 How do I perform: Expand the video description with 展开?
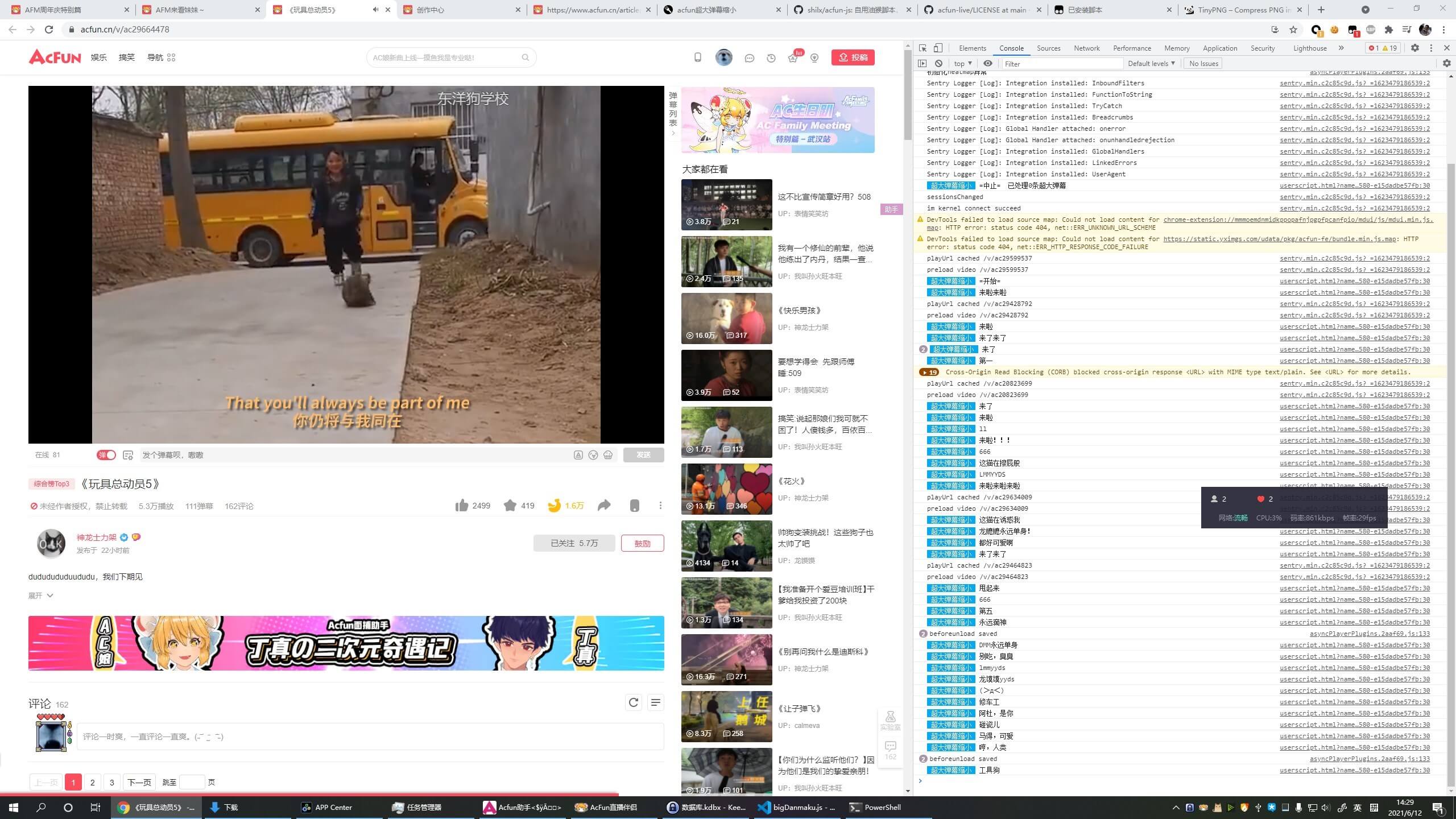[x=41, y=595]
